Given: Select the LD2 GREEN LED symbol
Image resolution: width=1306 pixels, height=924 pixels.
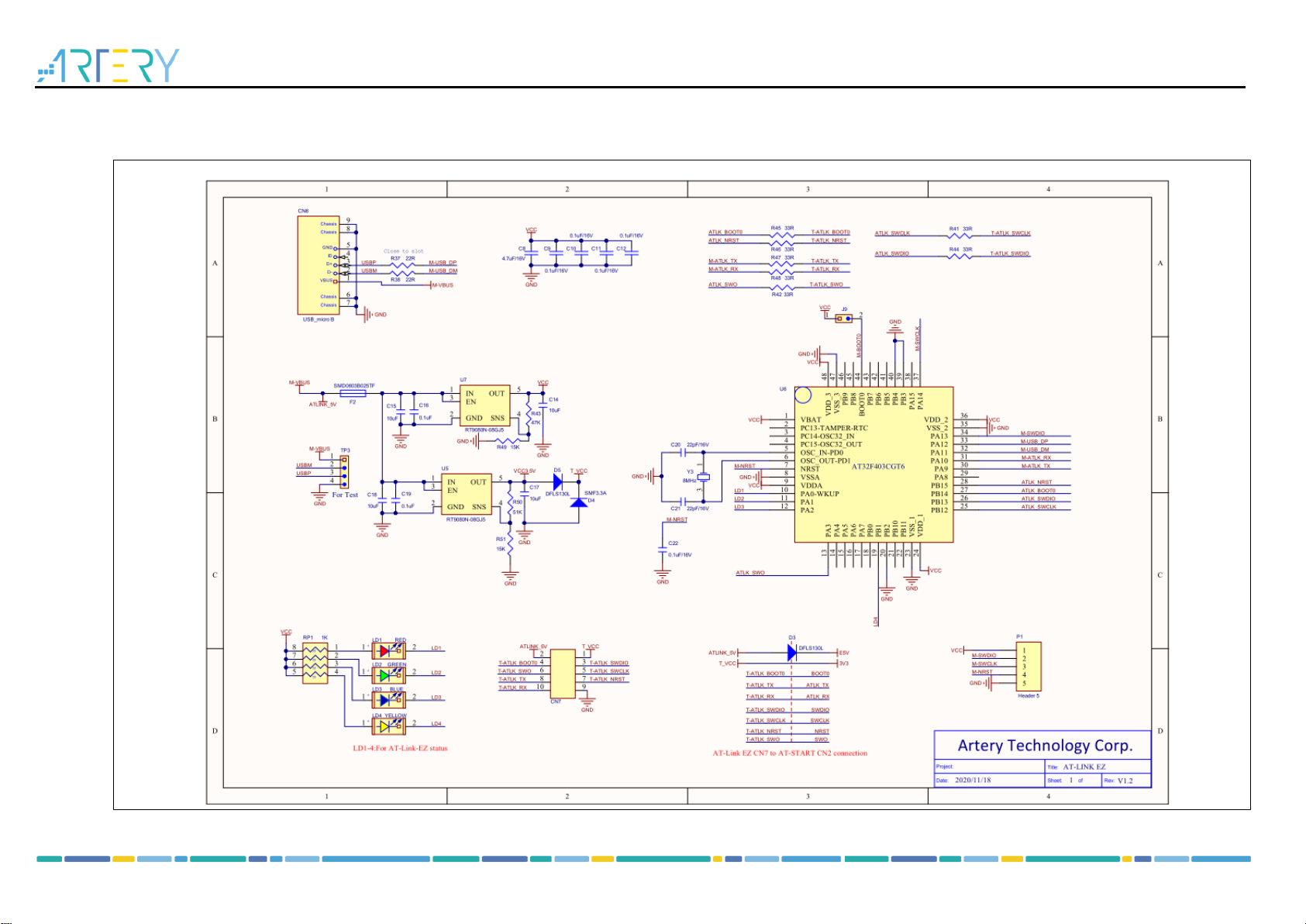Looking at the screenshot, I should pos(388,675).
